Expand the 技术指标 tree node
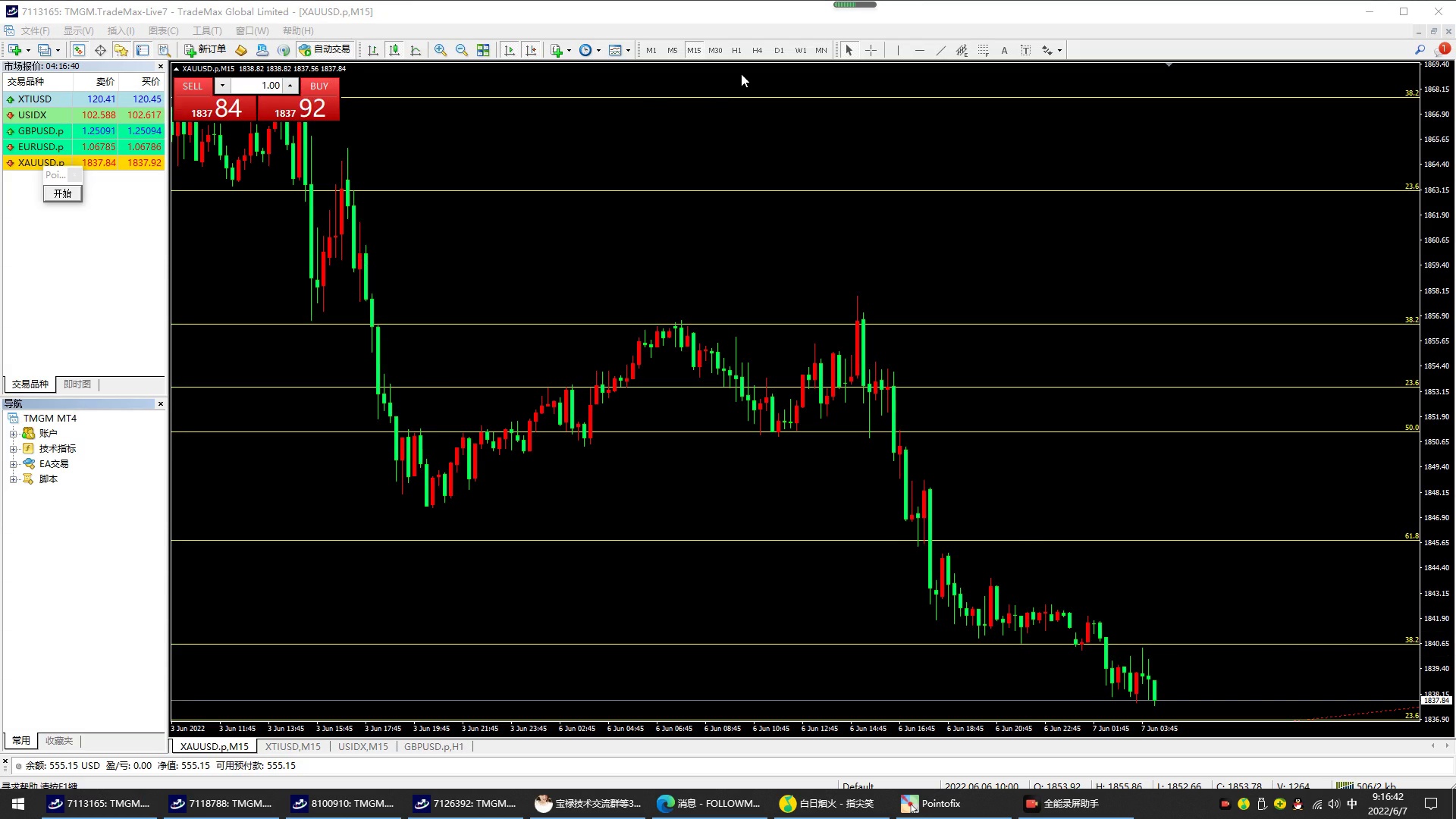Viewport: 1456px width, 819px height. tap(13, 449)
